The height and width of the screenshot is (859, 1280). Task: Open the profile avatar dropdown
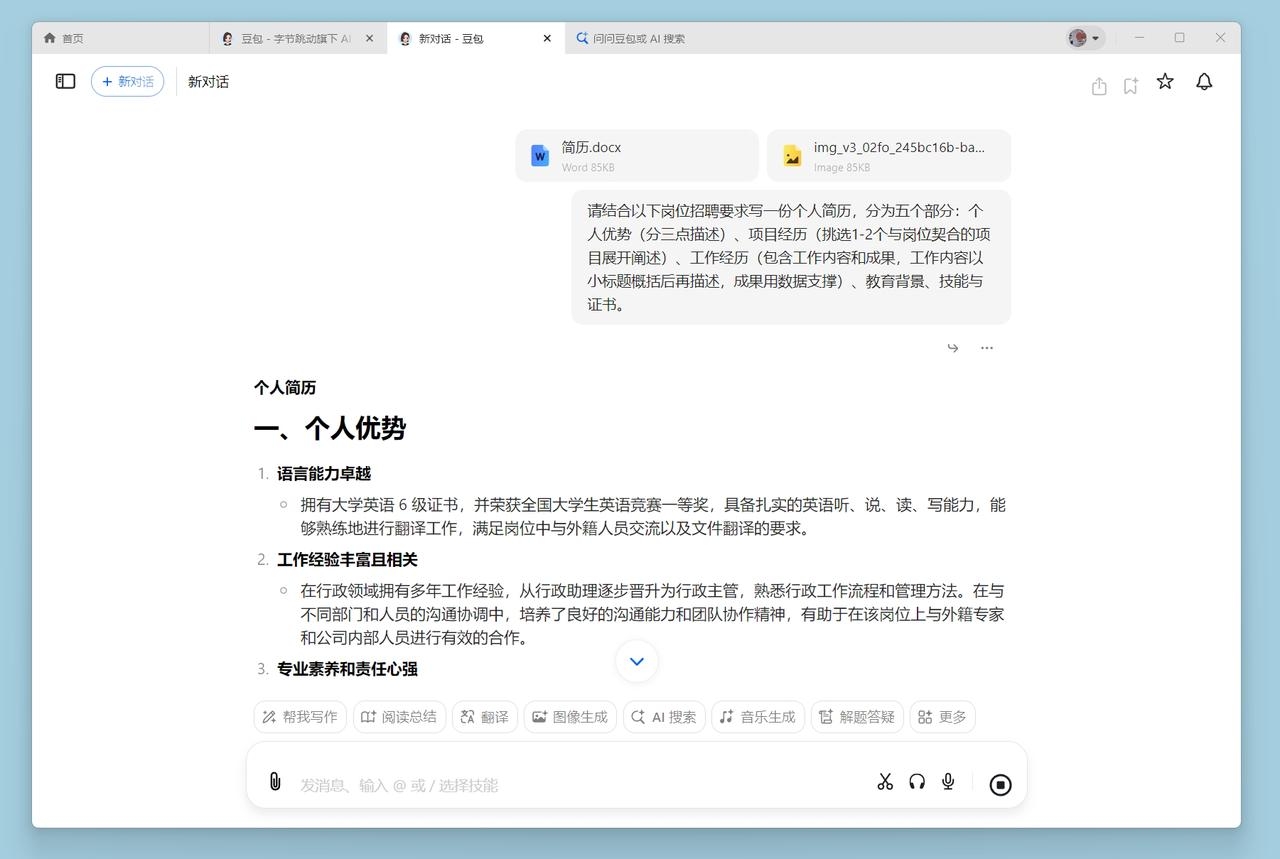[1084, 38]
